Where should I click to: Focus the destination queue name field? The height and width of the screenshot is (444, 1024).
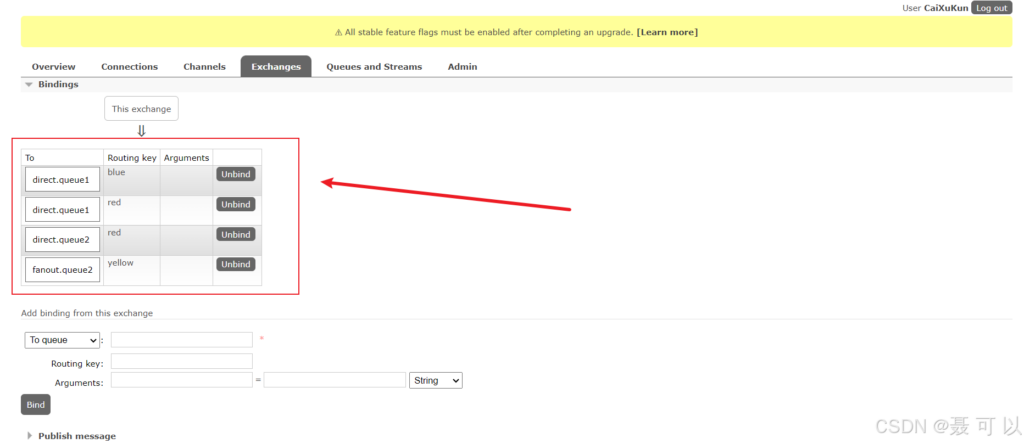[182, 340]
